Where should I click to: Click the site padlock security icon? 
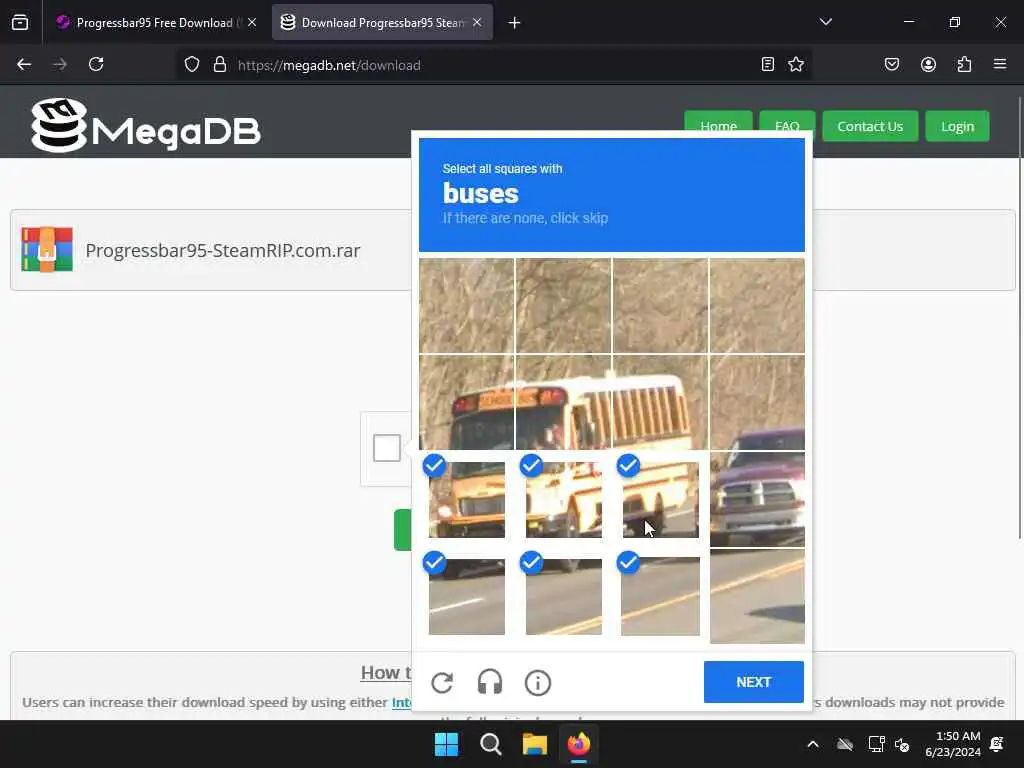[x=220, y=65]
